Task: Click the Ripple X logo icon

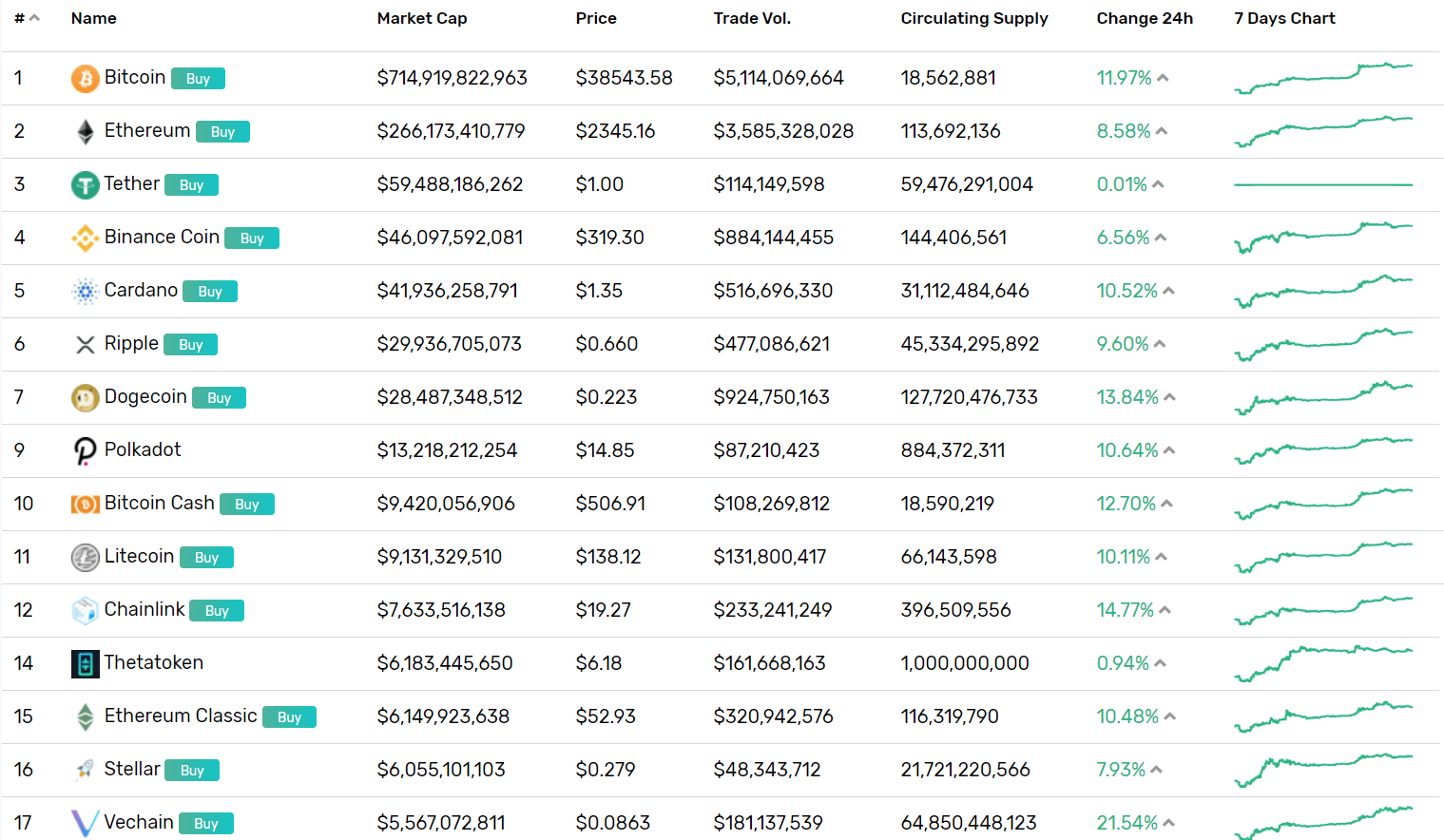Action: (86, 344)
